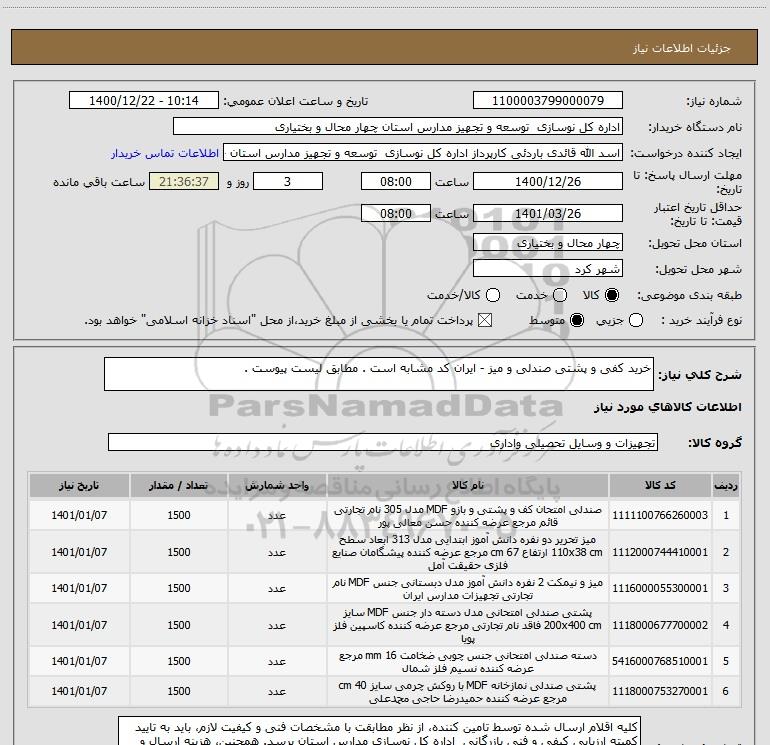Select the خدمت radio button
Screen dimensions: 770x745
pos(560,295)
